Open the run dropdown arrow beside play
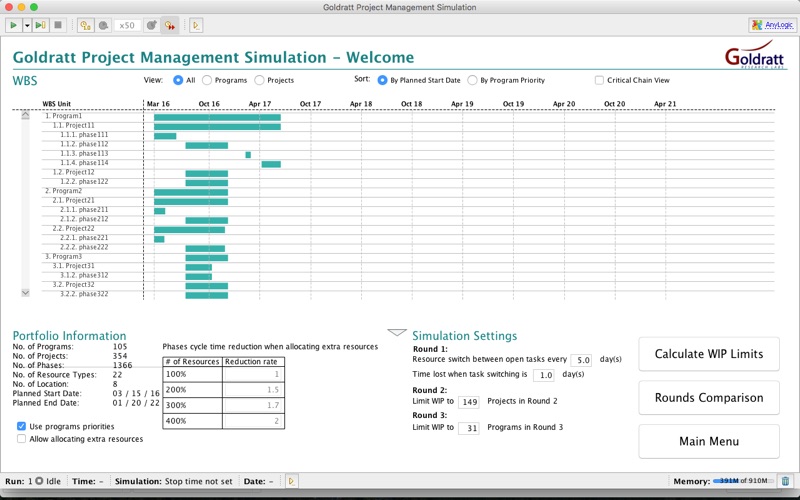The image size is (800, 500). pyautogui.click(x=27, y=25)
